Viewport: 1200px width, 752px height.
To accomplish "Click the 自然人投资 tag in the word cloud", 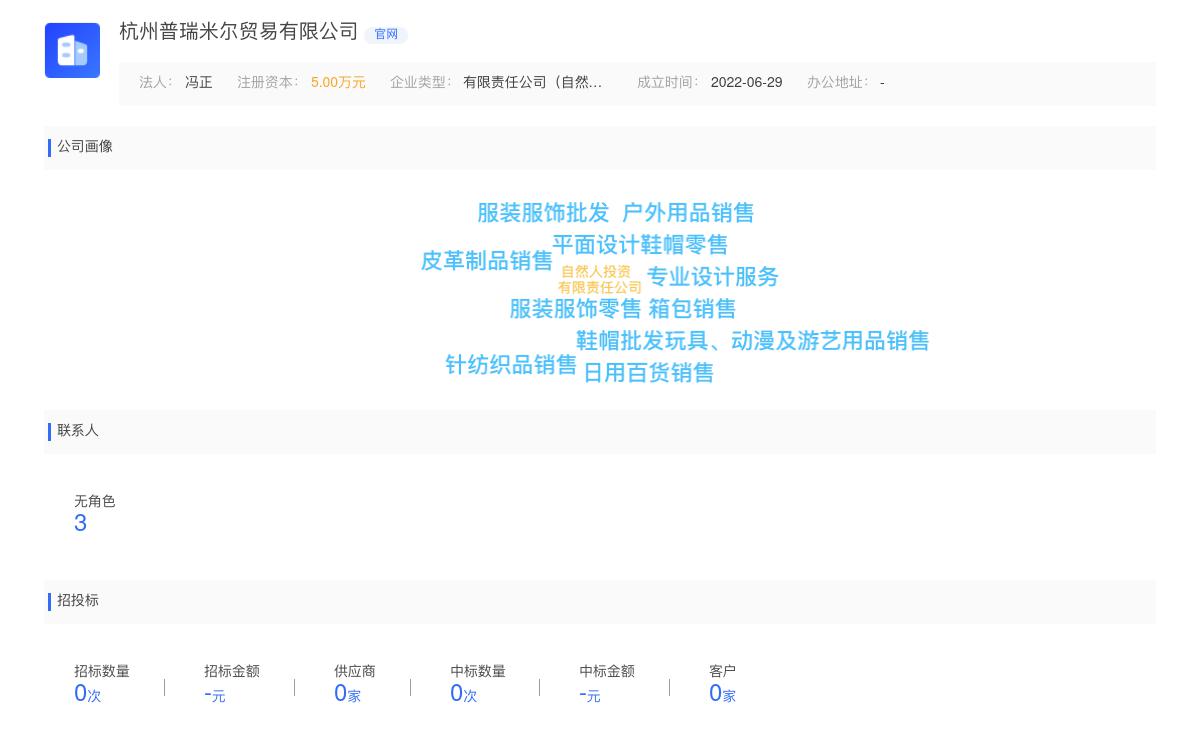I will [596, 271].
